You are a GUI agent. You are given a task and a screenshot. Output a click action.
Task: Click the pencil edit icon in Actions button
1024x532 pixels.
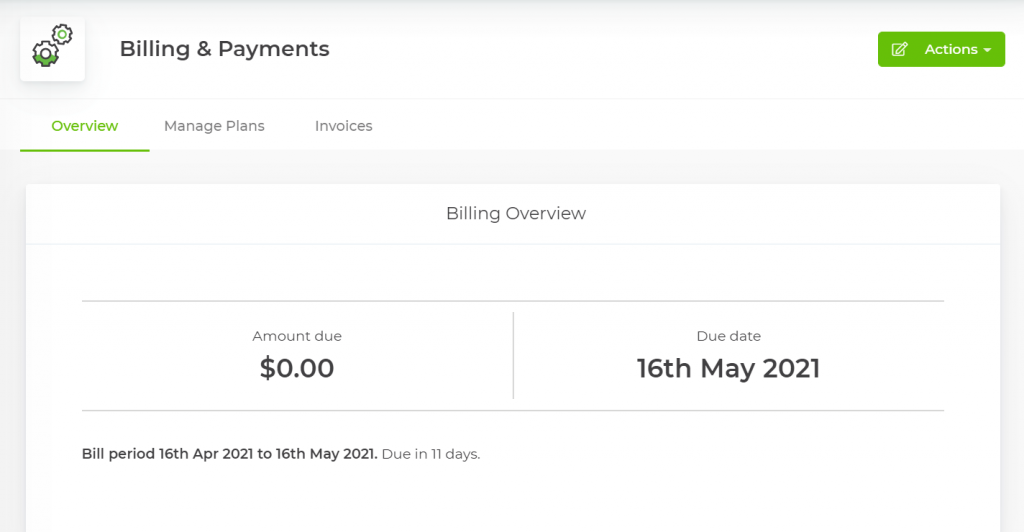coord(899,49)
